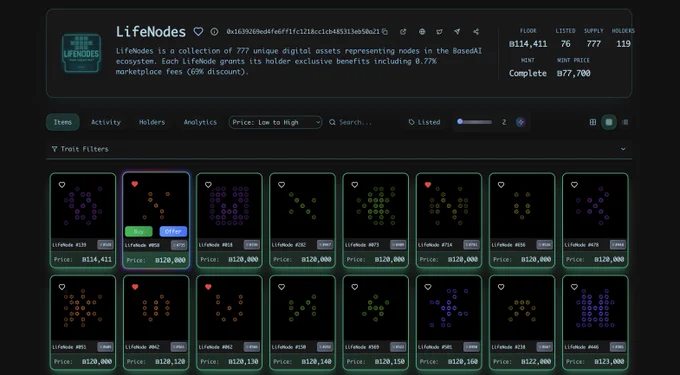Favorite LifeNode #656 with heart

coord(501,185)
